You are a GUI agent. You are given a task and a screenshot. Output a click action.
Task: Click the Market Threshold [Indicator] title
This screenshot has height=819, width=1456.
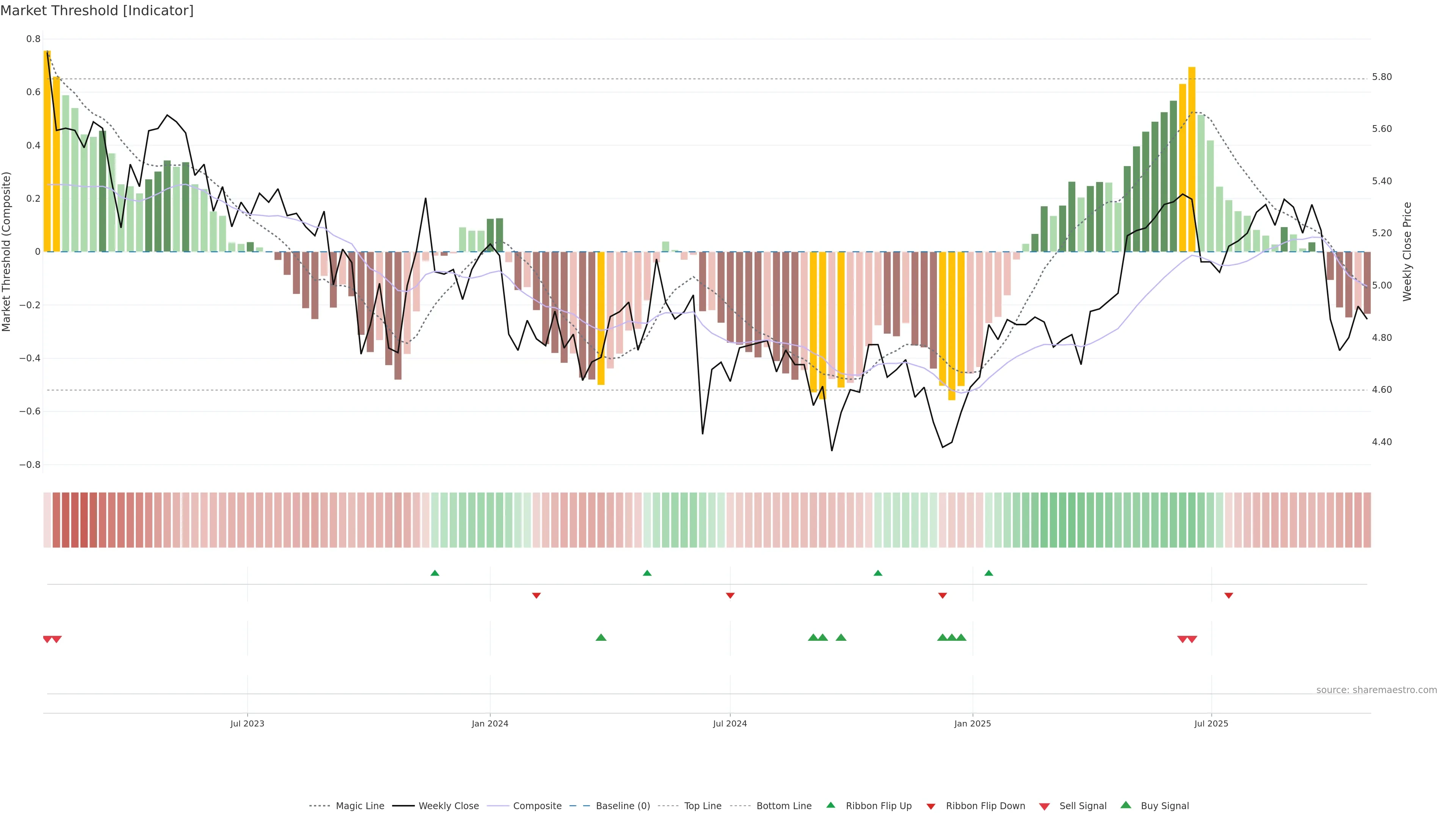tap(97, 11)
